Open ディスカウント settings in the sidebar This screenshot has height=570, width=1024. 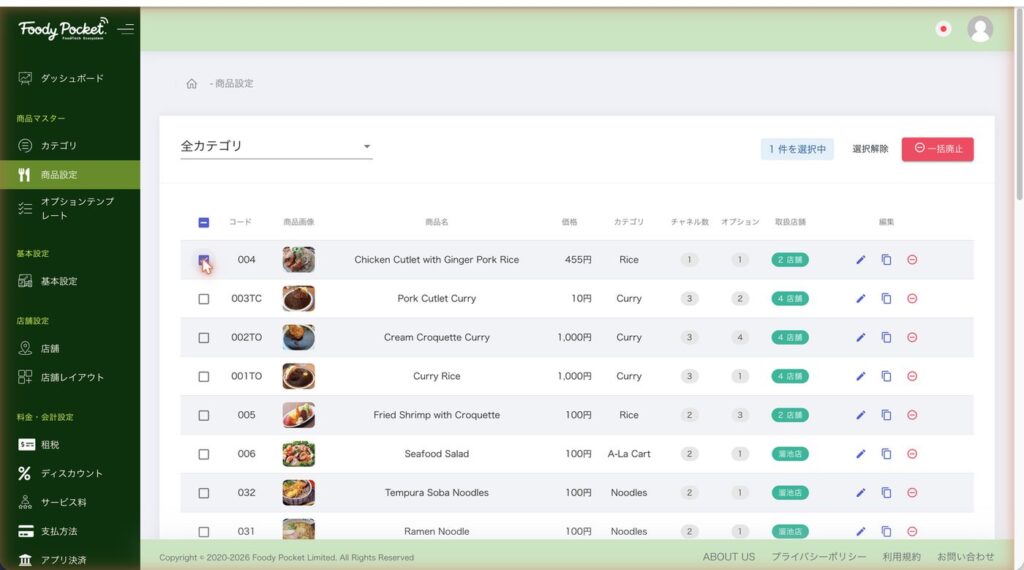coord(70,473)
